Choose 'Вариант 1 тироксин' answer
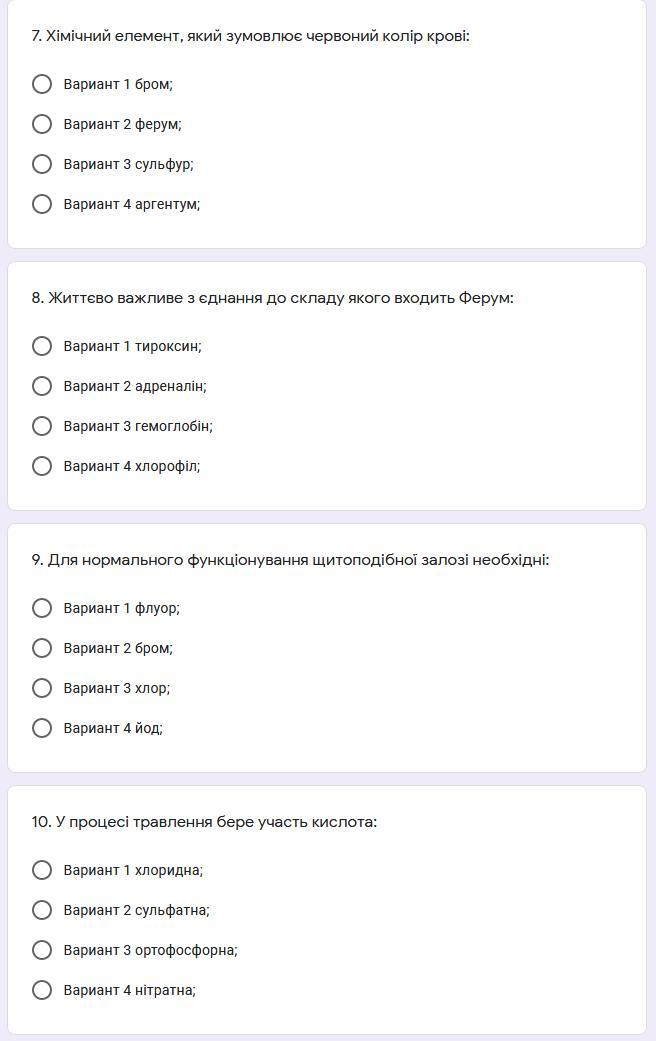This screenshot has width=656, height=1041. 42,346
